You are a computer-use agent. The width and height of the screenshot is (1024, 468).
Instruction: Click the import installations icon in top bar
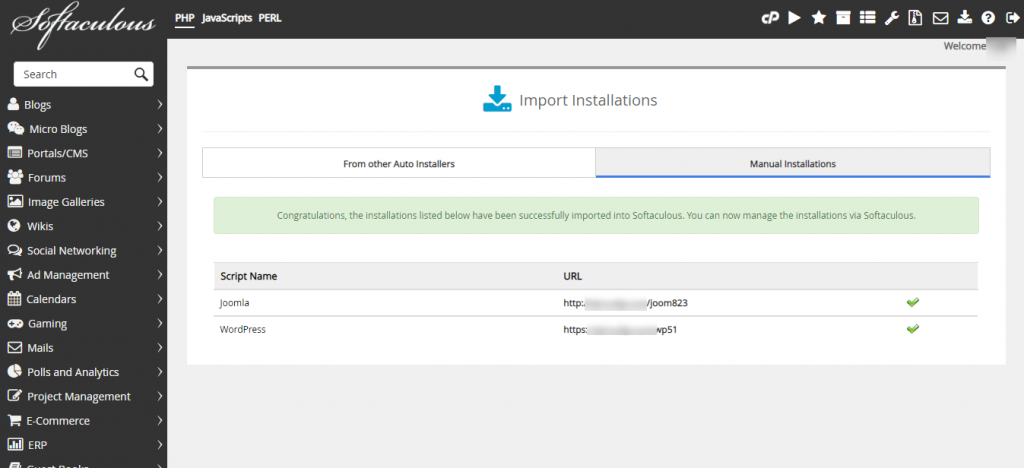coord(965,18)
